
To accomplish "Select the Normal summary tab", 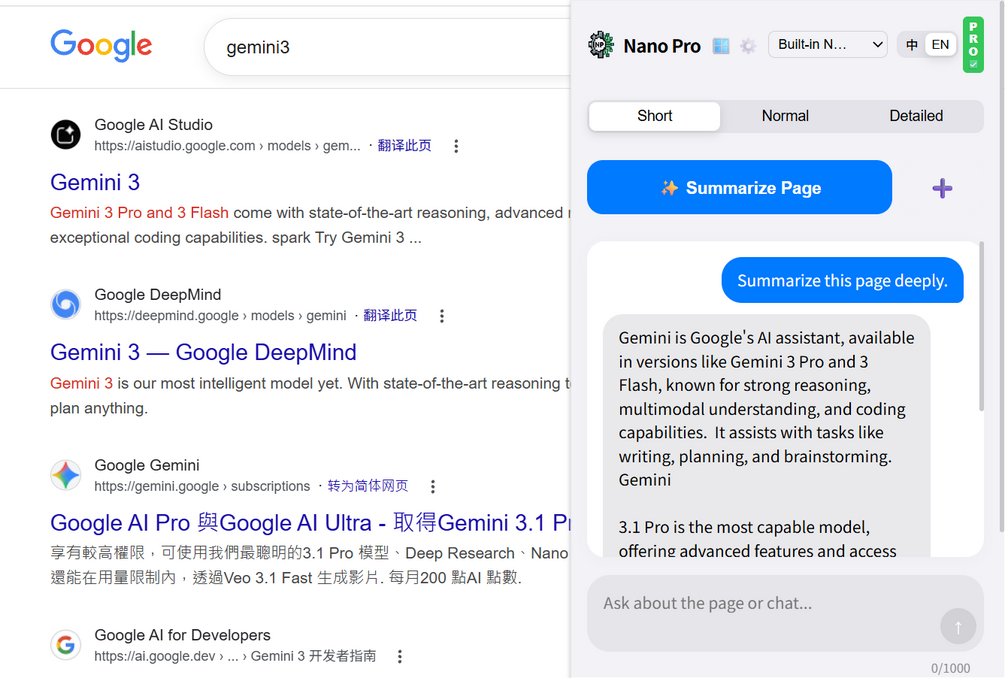I will 785,116.
